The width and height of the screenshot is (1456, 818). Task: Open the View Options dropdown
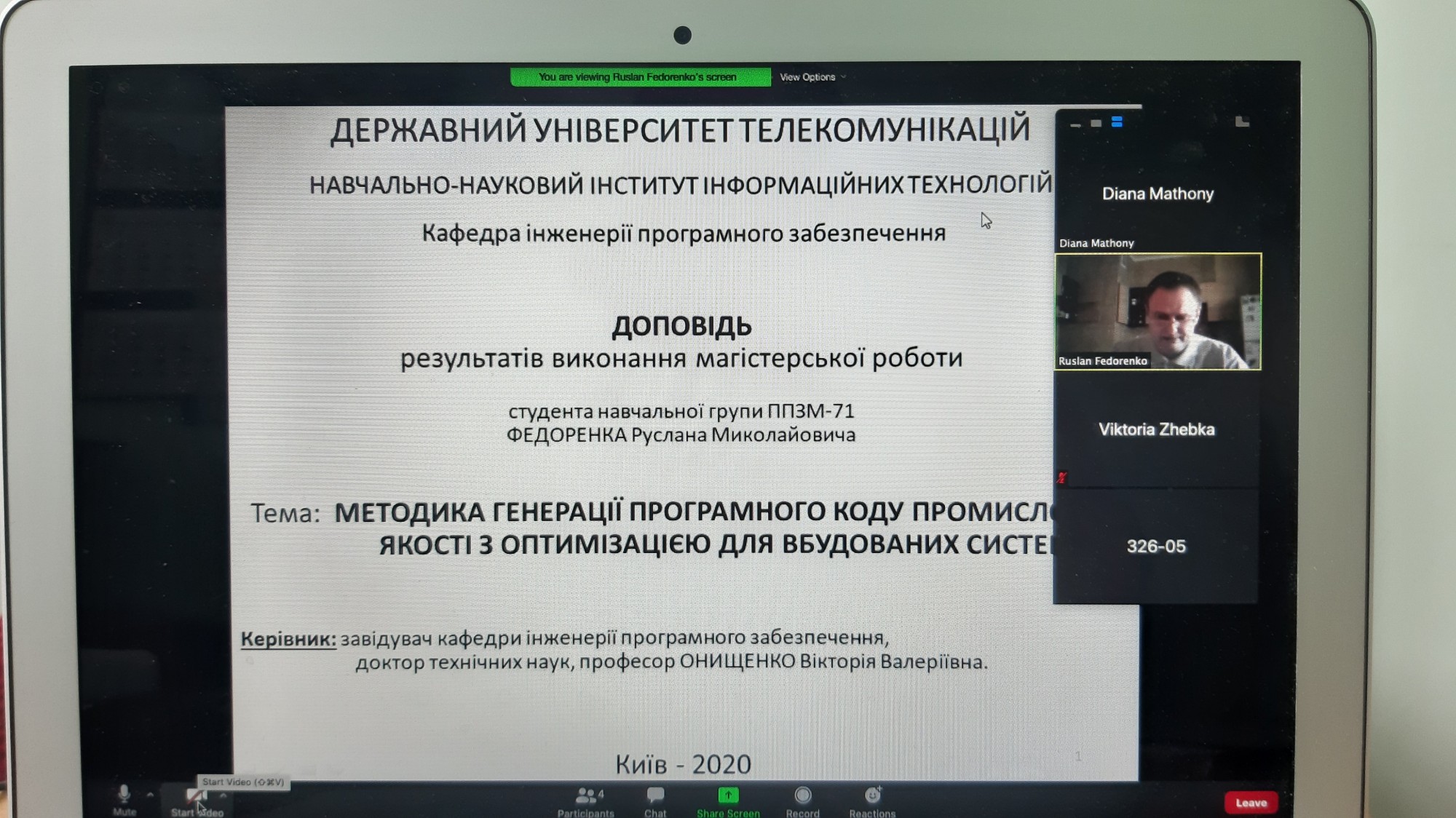coord(812,77)
